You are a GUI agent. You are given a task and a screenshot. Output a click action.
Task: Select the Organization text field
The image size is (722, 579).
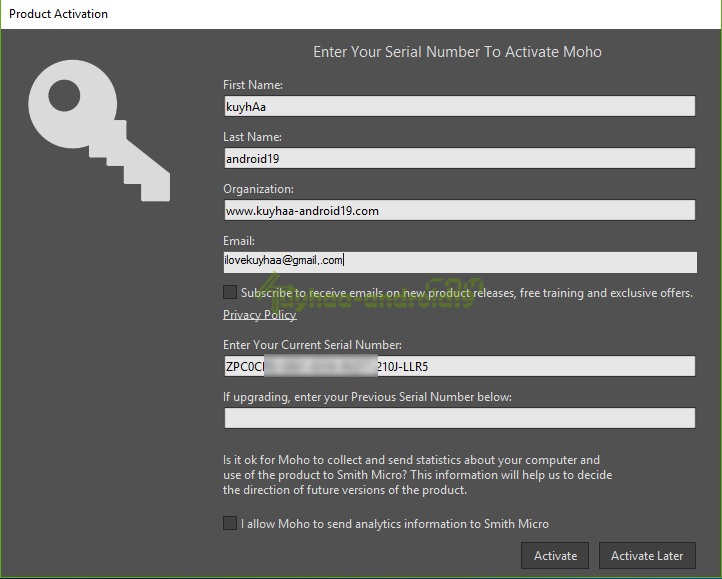(x=460, y=211)
